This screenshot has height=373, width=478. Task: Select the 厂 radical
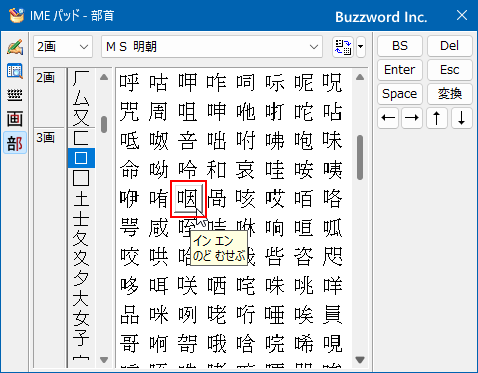(x=81, y=79)
